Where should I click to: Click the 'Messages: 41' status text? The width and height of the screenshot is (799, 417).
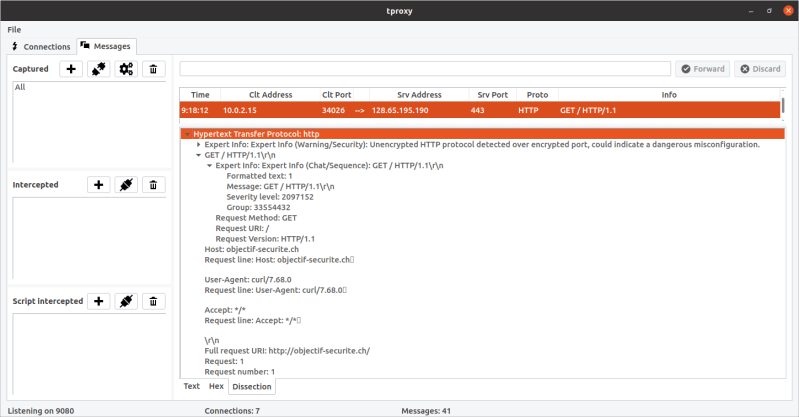point(426,411)
